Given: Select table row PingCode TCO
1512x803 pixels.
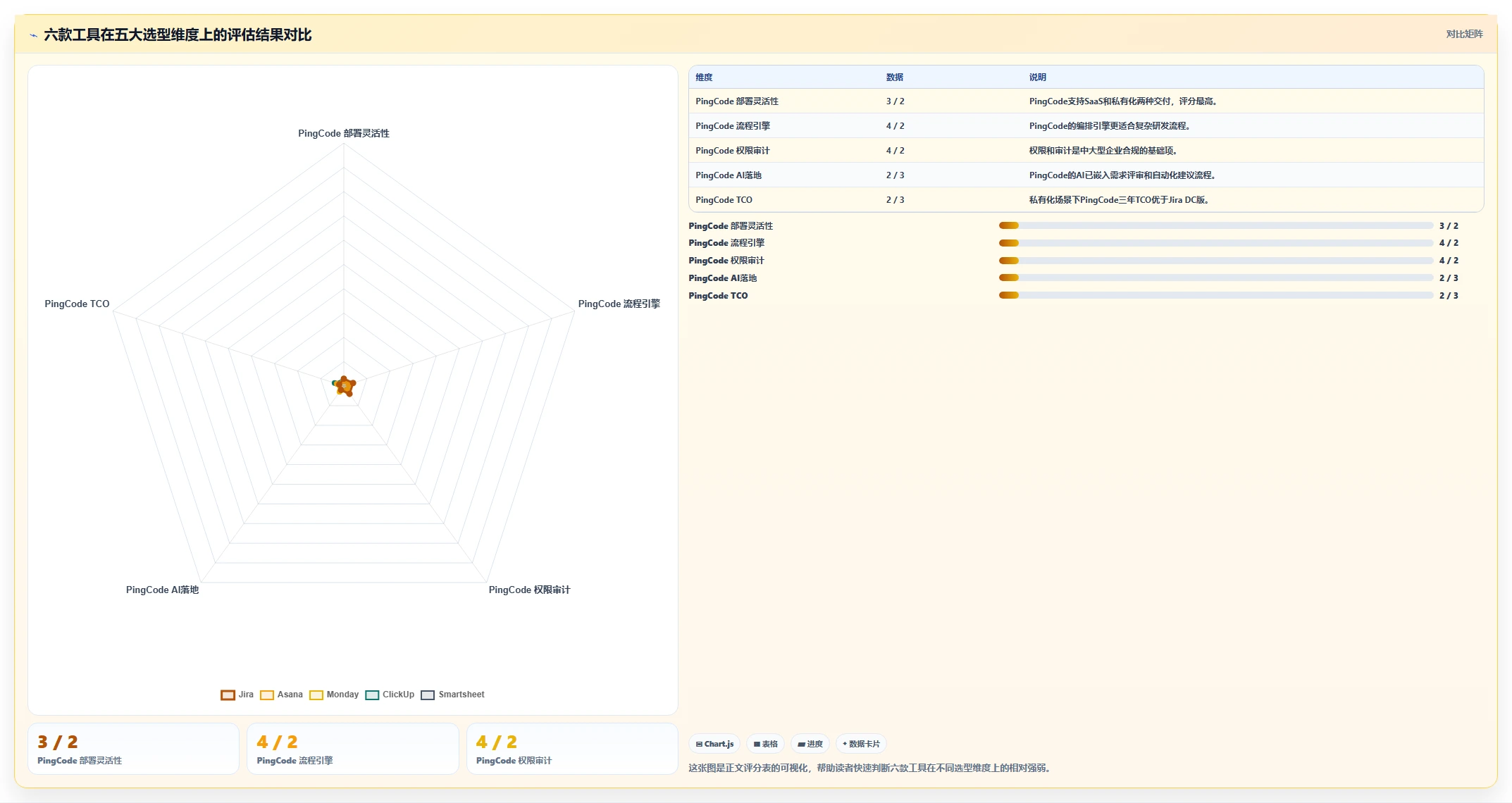Looking at the screenshot, I should tap(1086, 200).
